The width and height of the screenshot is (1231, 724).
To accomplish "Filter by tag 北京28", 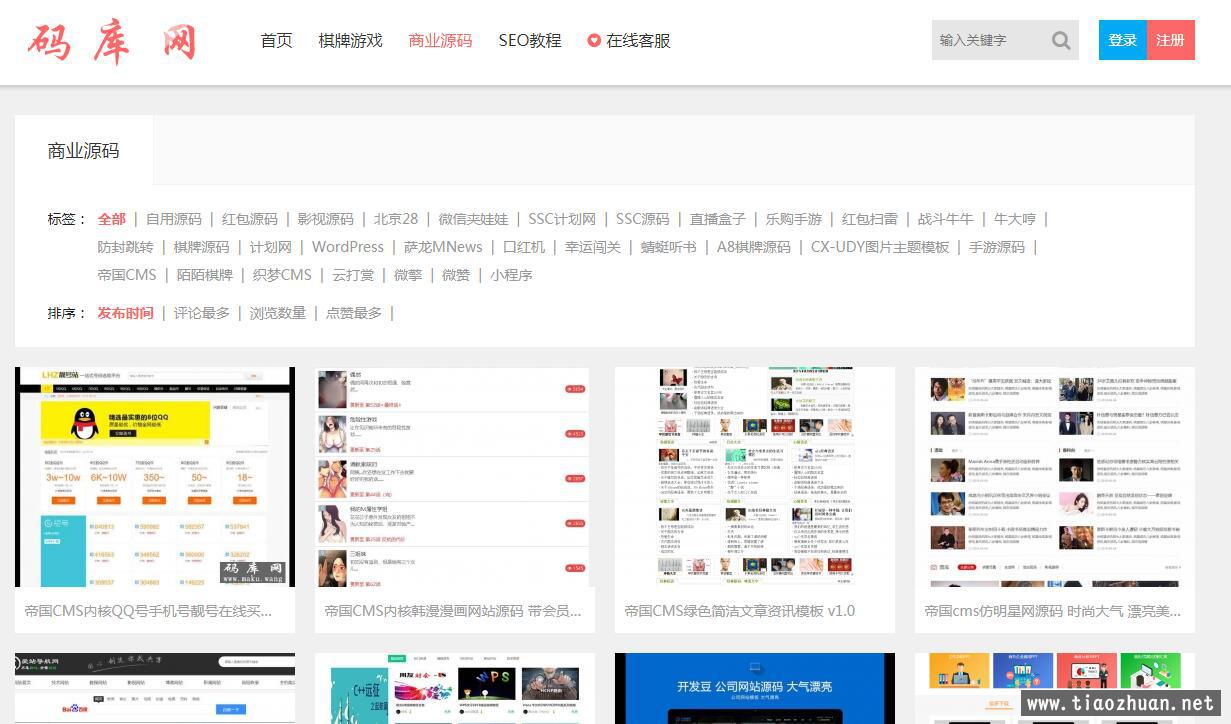I will pos(396,219).
